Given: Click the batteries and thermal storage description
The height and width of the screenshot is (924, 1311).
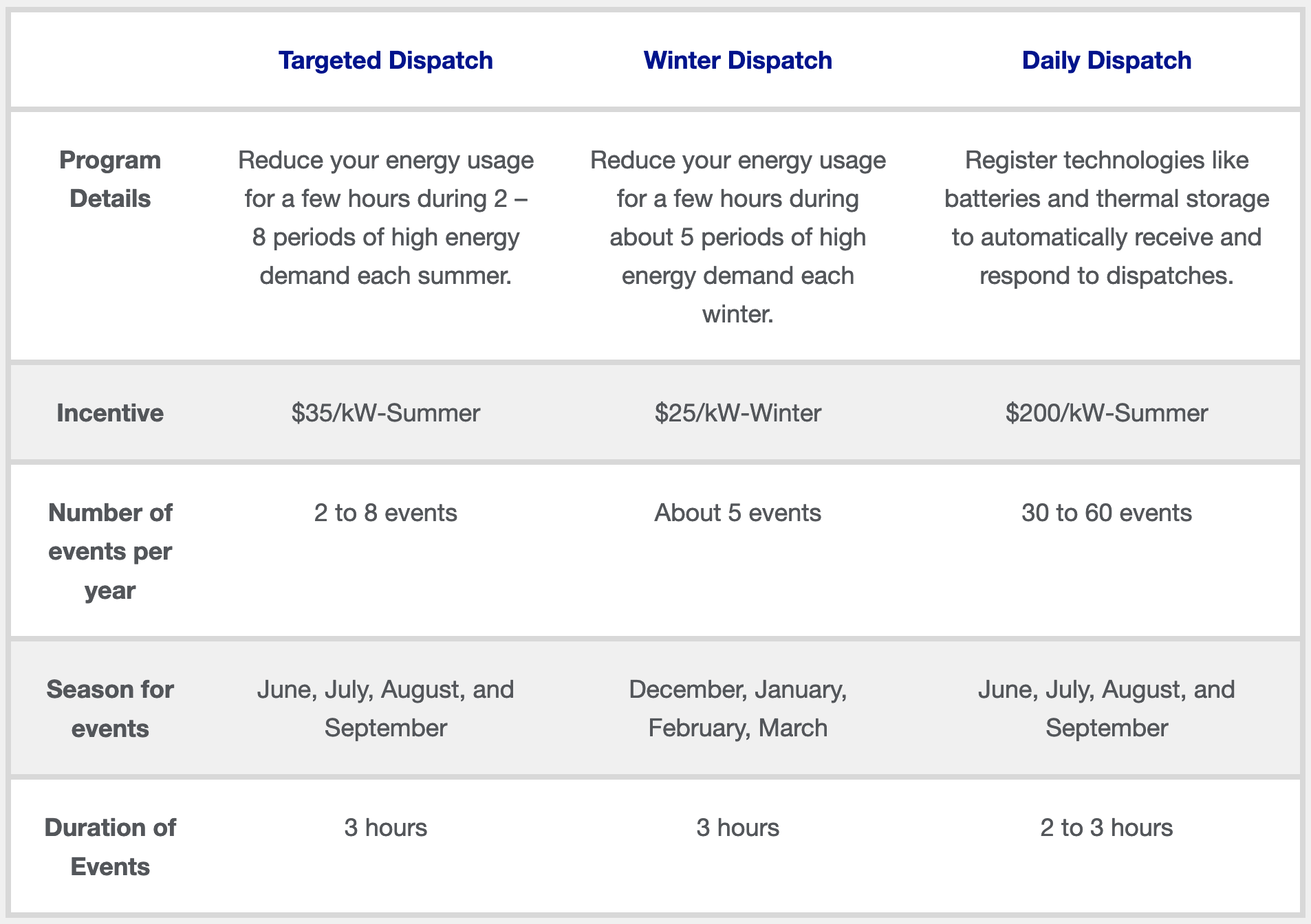Looking at the screenshot, I should click(x=1106, y=218).
